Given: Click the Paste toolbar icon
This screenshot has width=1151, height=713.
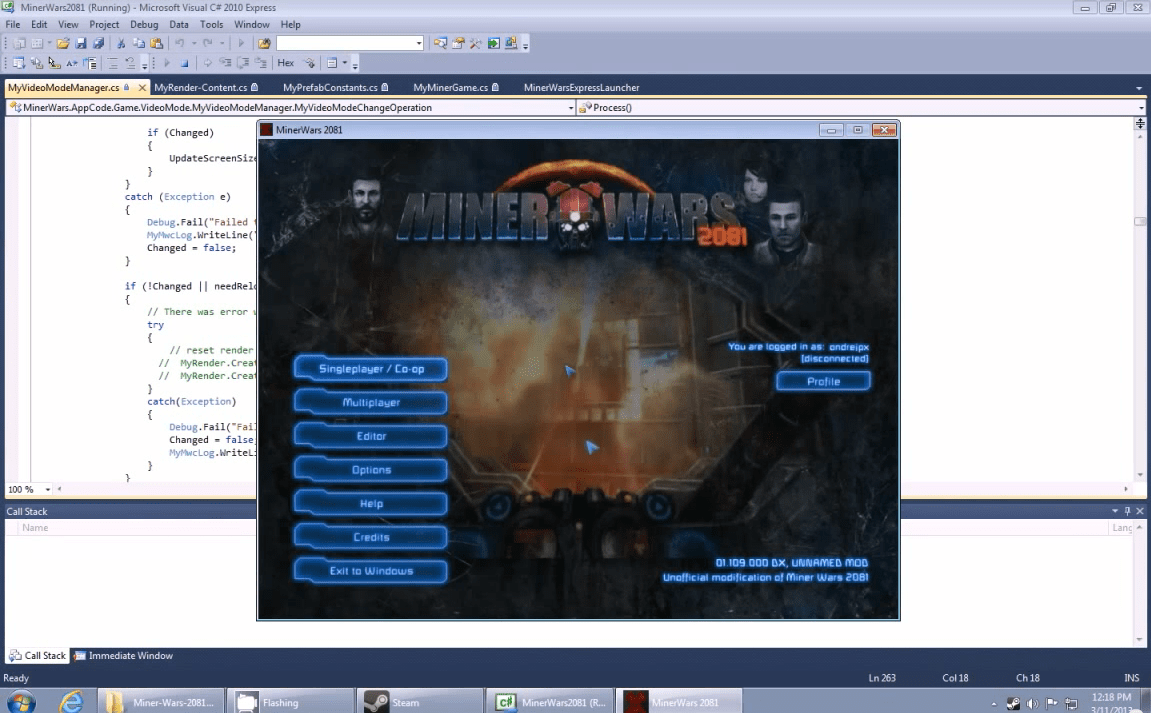Looking at the screenshot, I should (156, 43).
